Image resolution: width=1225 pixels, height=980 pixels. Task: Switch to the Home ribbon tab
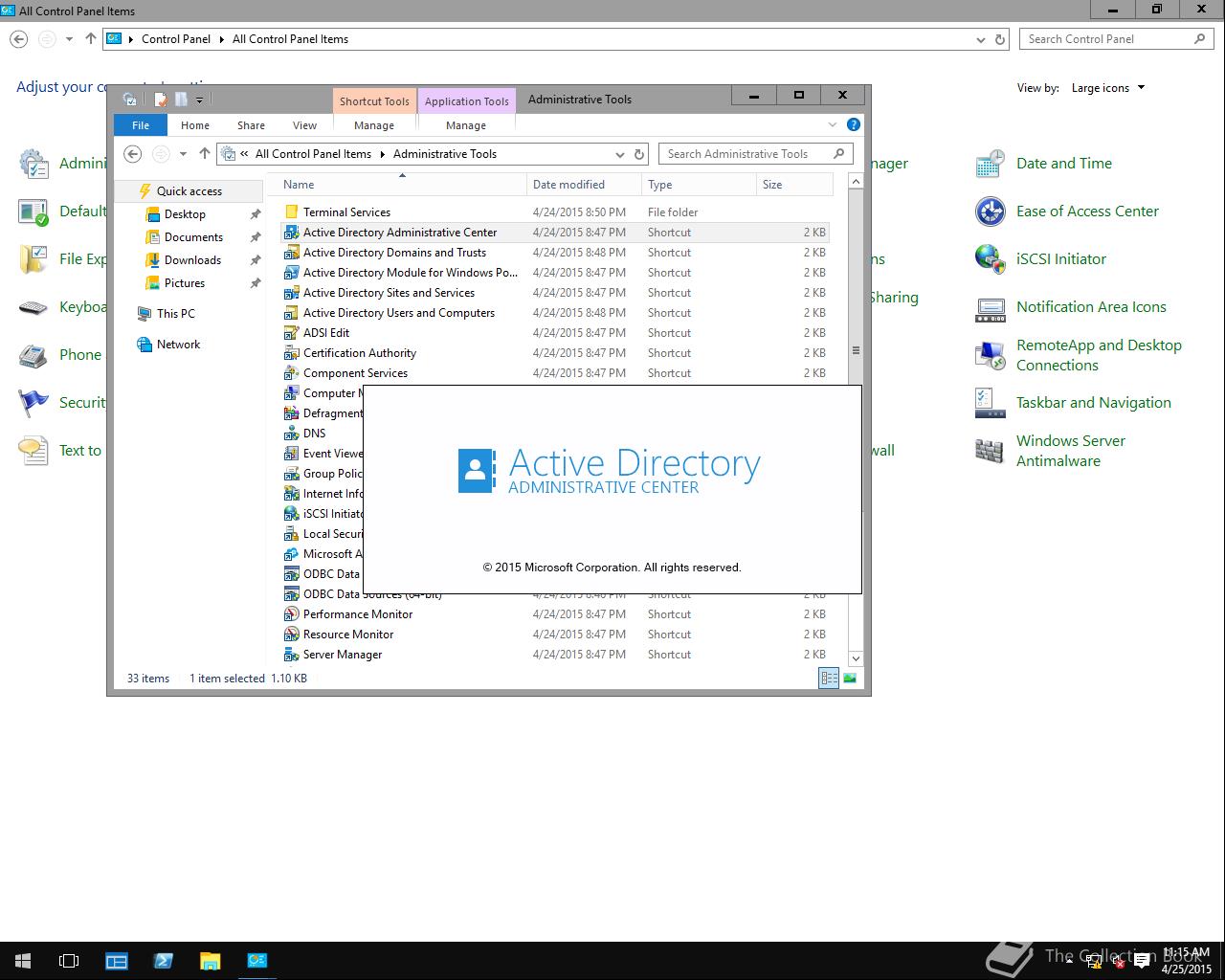pyautogui.click(x=195, y=125)
